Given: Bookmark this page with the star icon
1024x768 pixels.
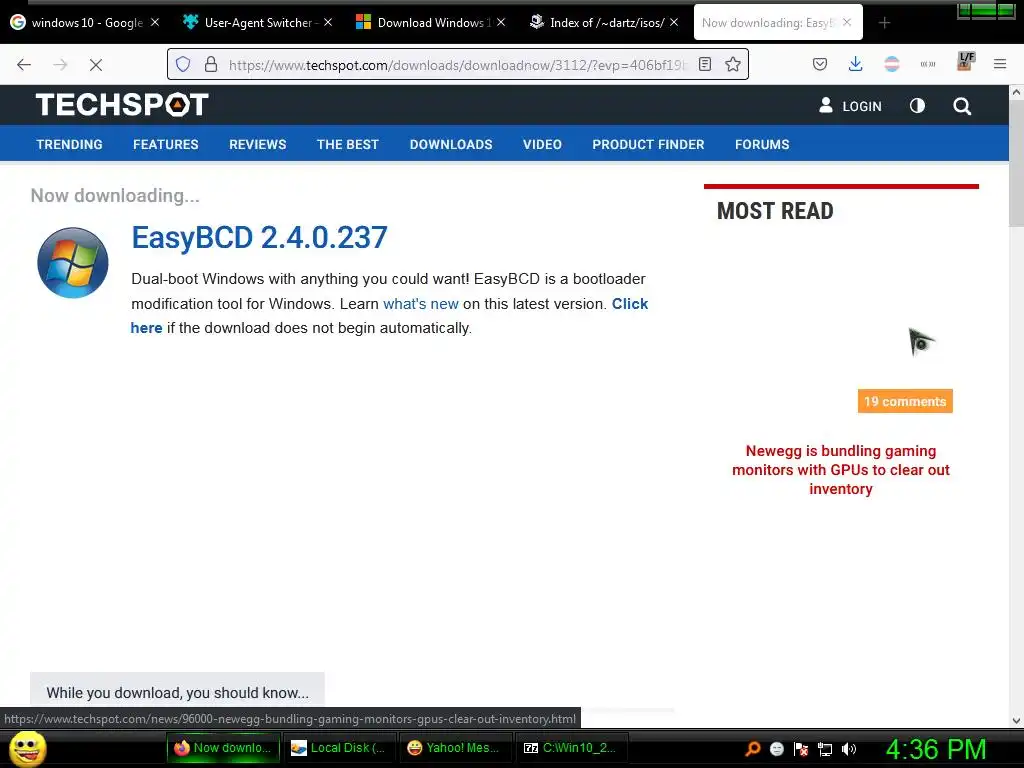Looking at the screenshot, I should click(x=733, y=64).
